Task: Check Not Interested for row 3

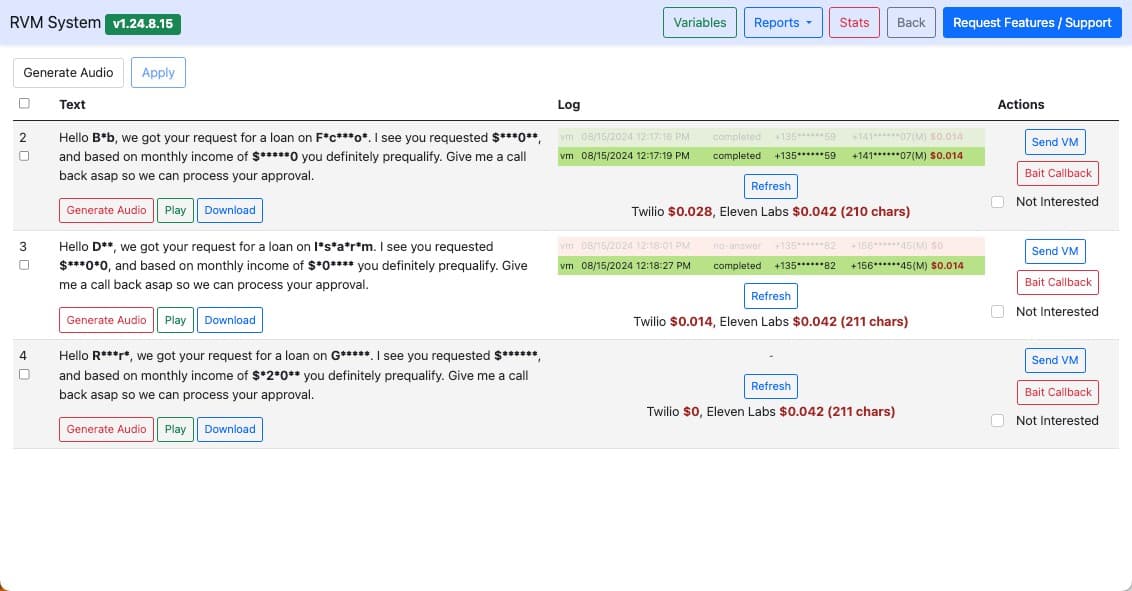Action: click(998, 312)
